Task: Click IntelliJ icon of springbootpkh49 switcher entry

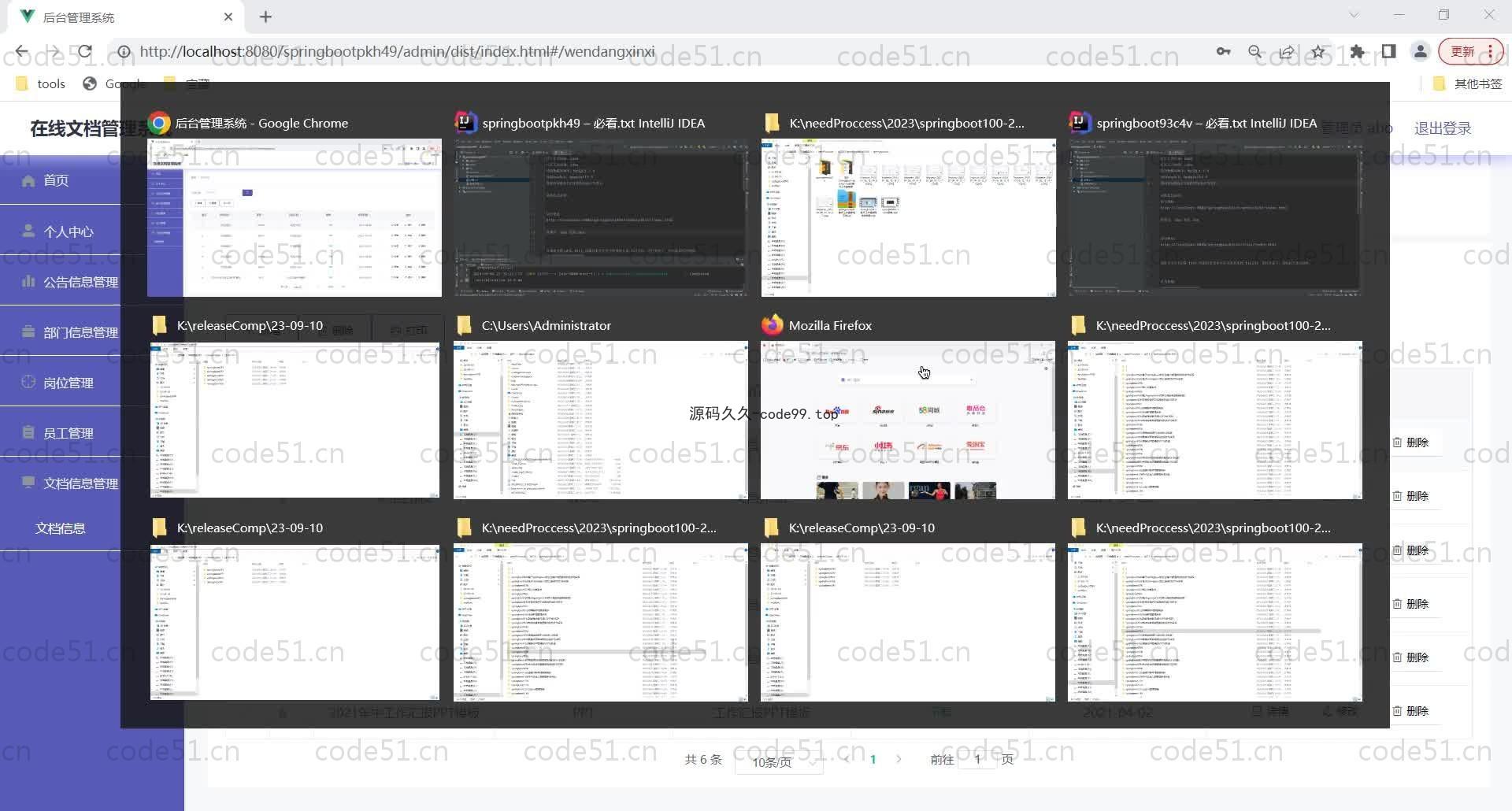Action: [465, 122]
